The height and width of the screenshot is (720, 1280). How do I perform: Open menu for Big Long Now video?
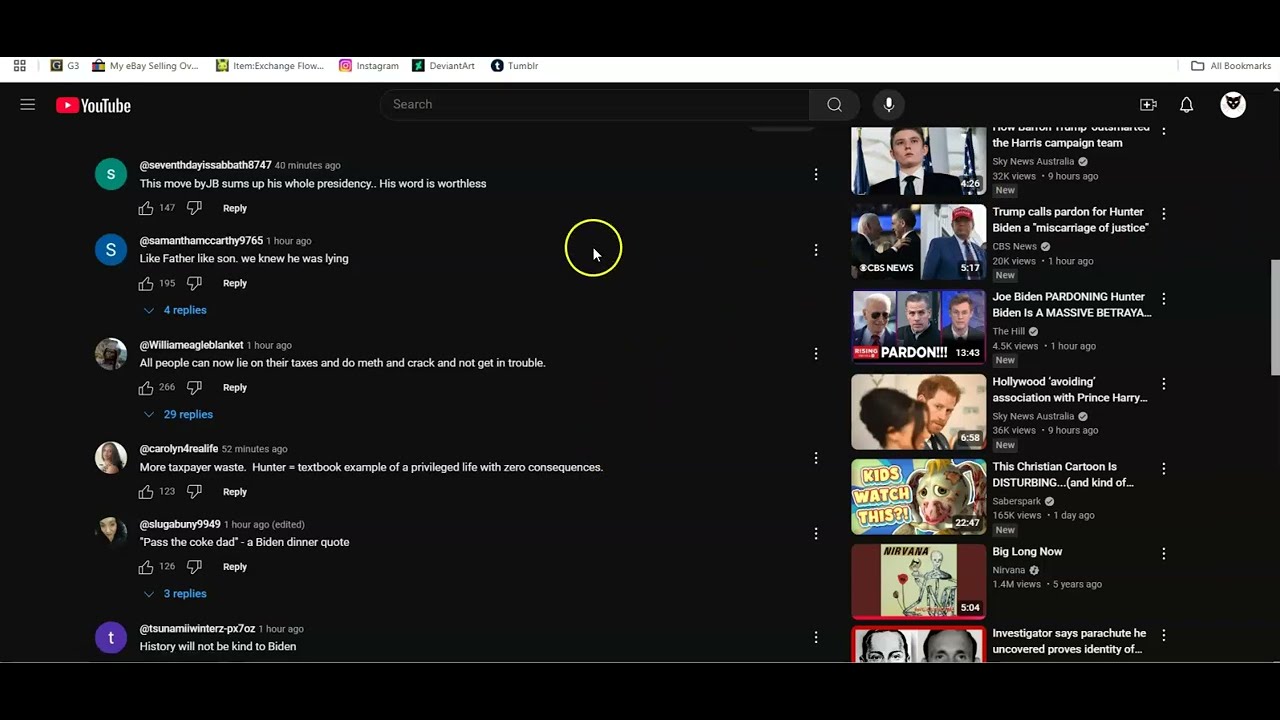click(1164, 554)
